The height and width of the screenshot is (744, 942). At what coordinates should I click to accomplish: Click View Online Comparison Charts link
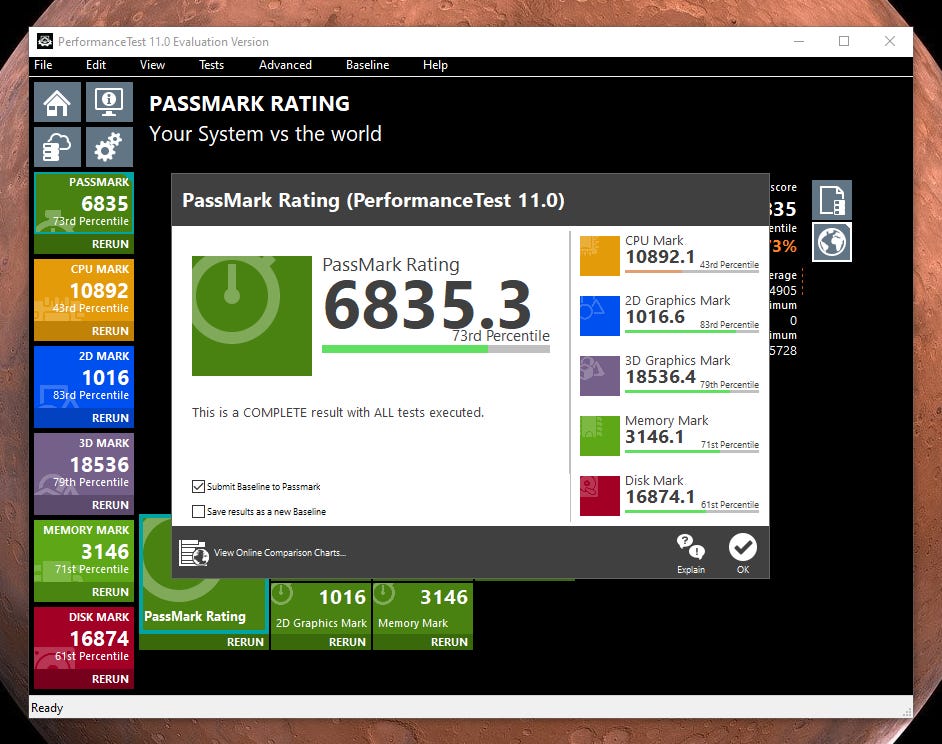click(279, 552)
